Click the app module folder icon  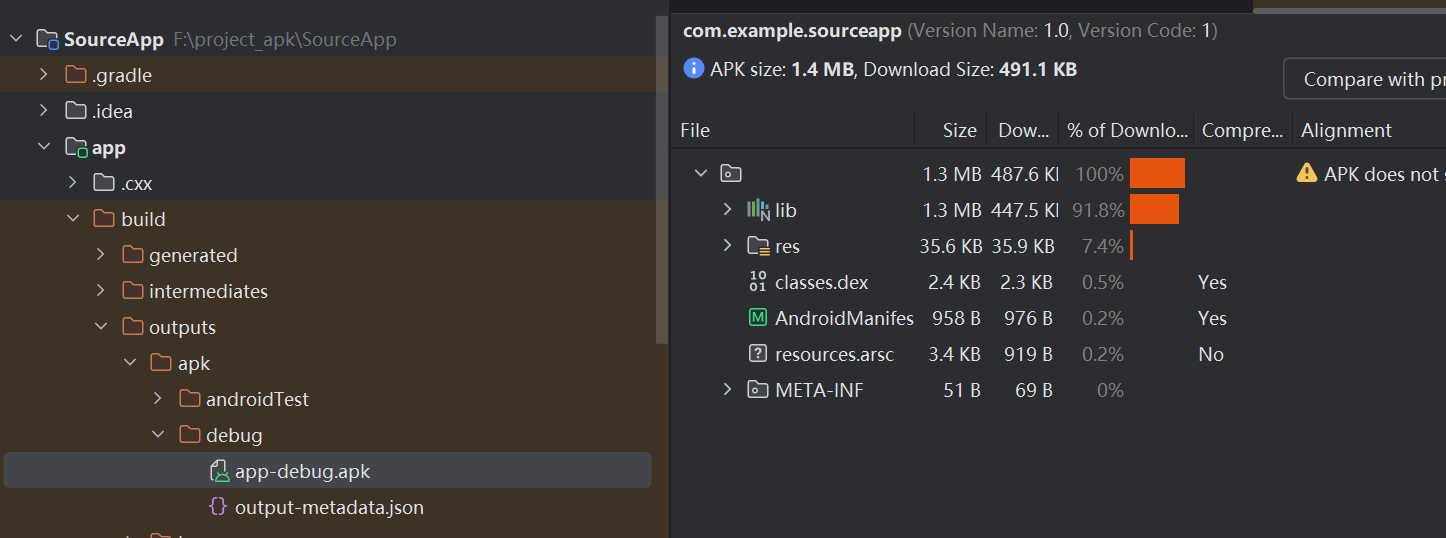tap(76, 147)
